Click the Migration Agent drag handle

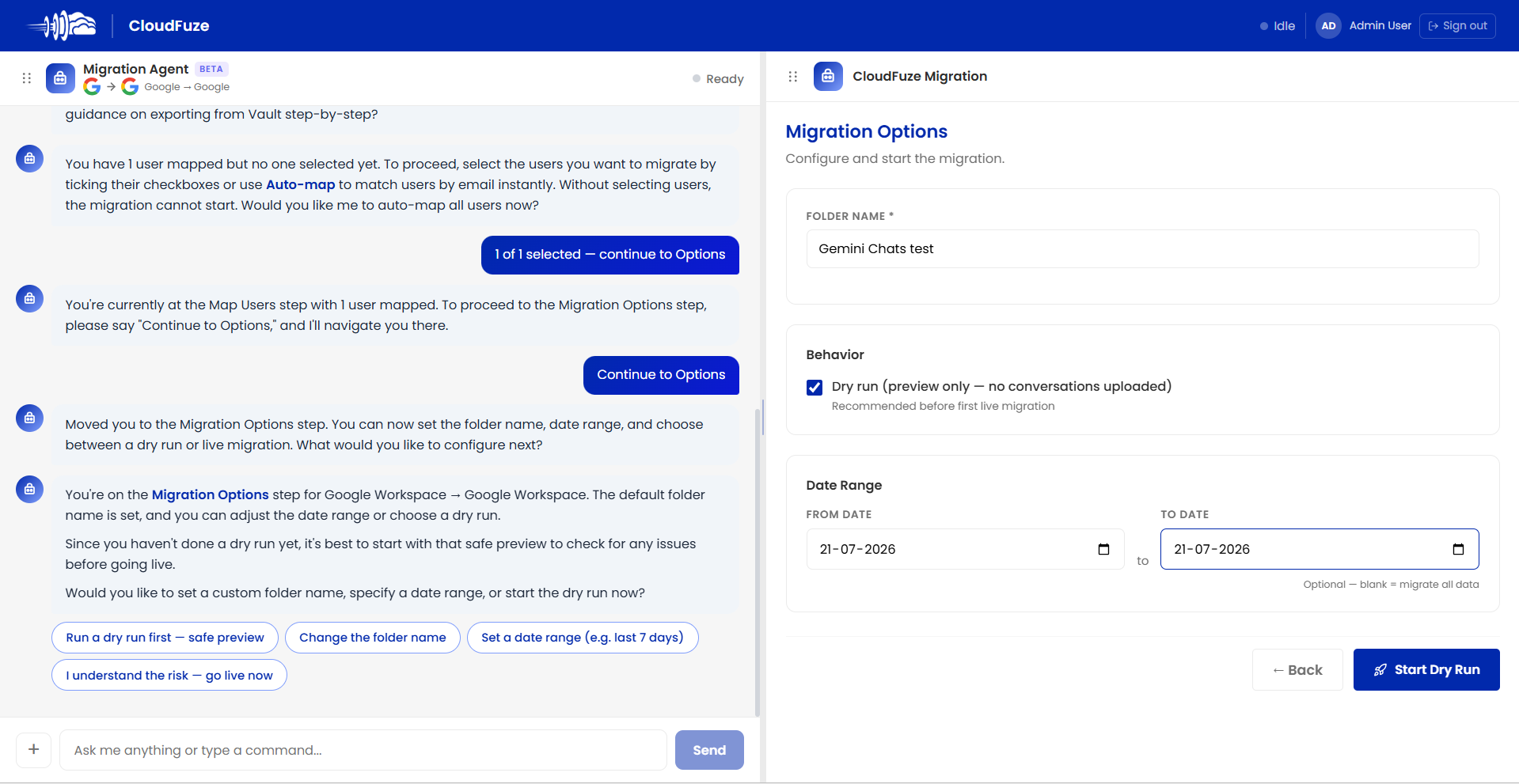point(27,78)
